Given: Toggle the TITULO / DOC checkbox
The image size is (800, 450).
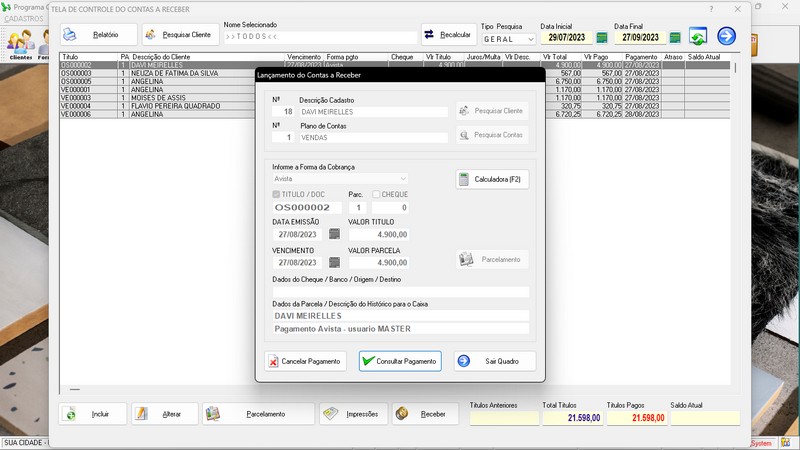Looking at the screenshot, I should 277,194.
